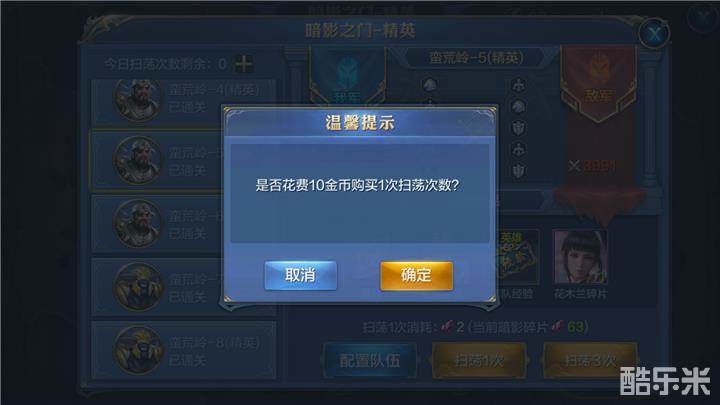Click the 取消 cancel button
The height and width of the screenshot is (405, 720).
coord(301,276)
